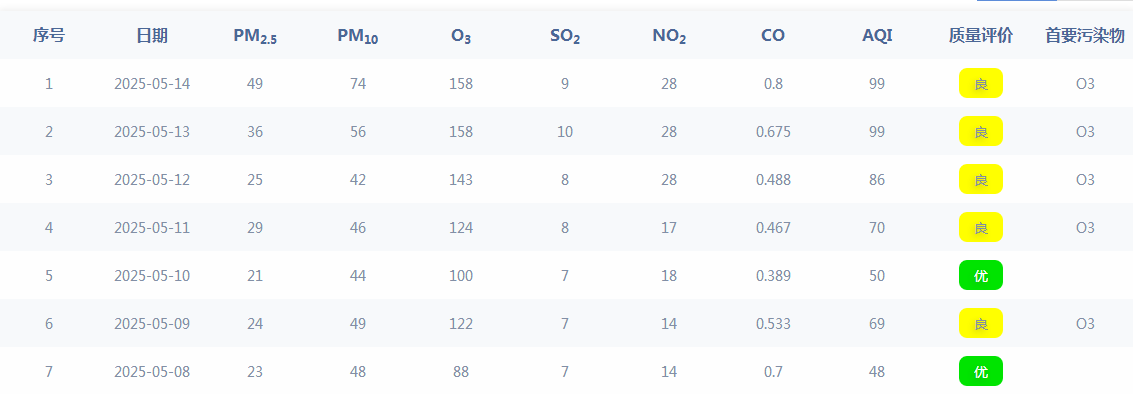Click the PM10 column header
Screen dimensions: 1133x394
(358, 36)
